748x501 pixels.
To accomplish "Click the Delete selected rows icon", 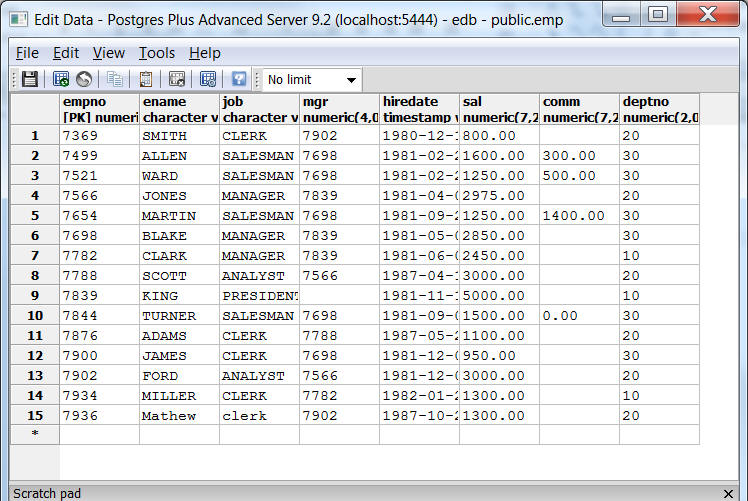I will pyautogui.click(x=177, y=79).
